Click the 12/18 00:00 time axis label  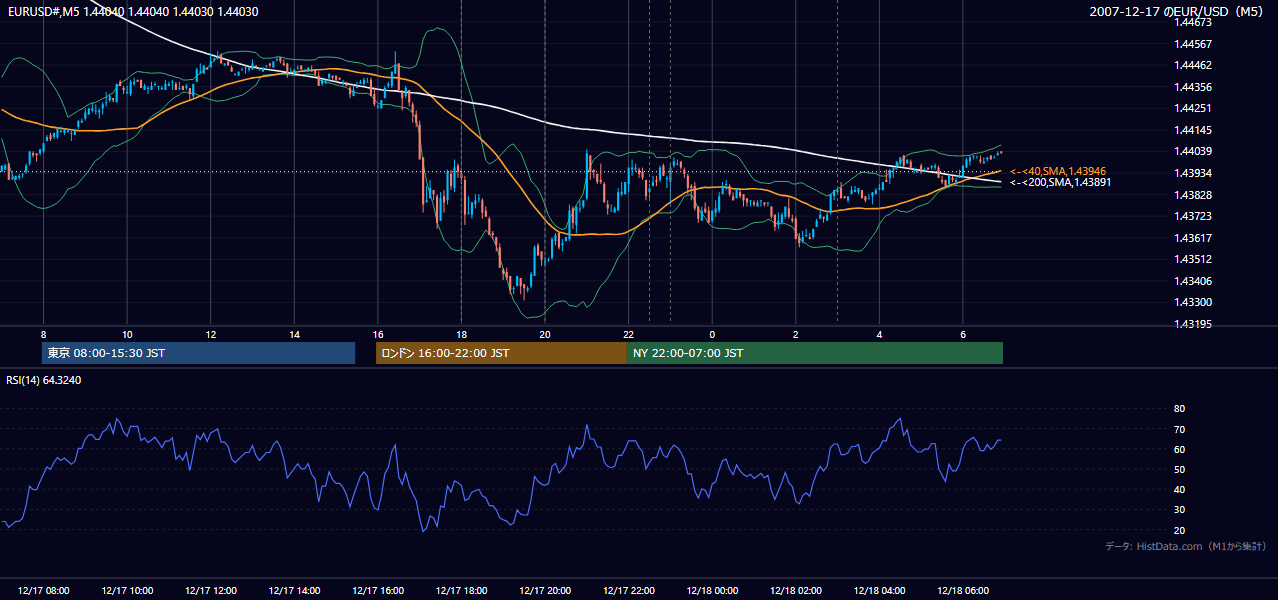pyautogui.click(x=712, y=591)
